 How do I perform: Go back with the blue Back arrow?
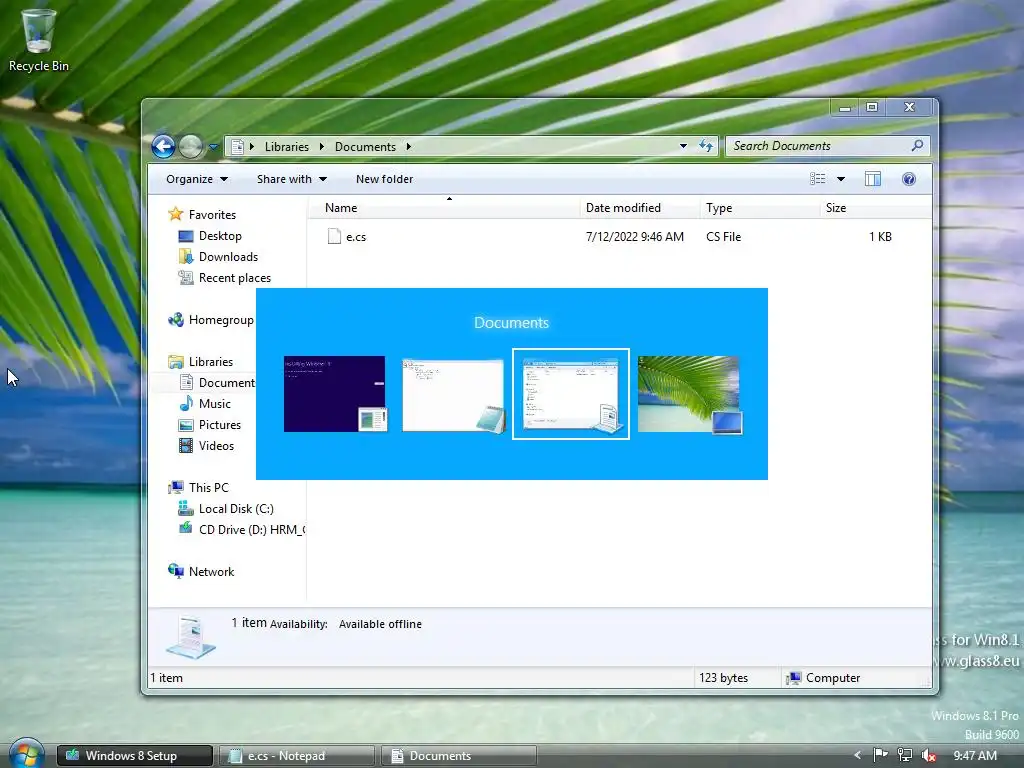163,146
